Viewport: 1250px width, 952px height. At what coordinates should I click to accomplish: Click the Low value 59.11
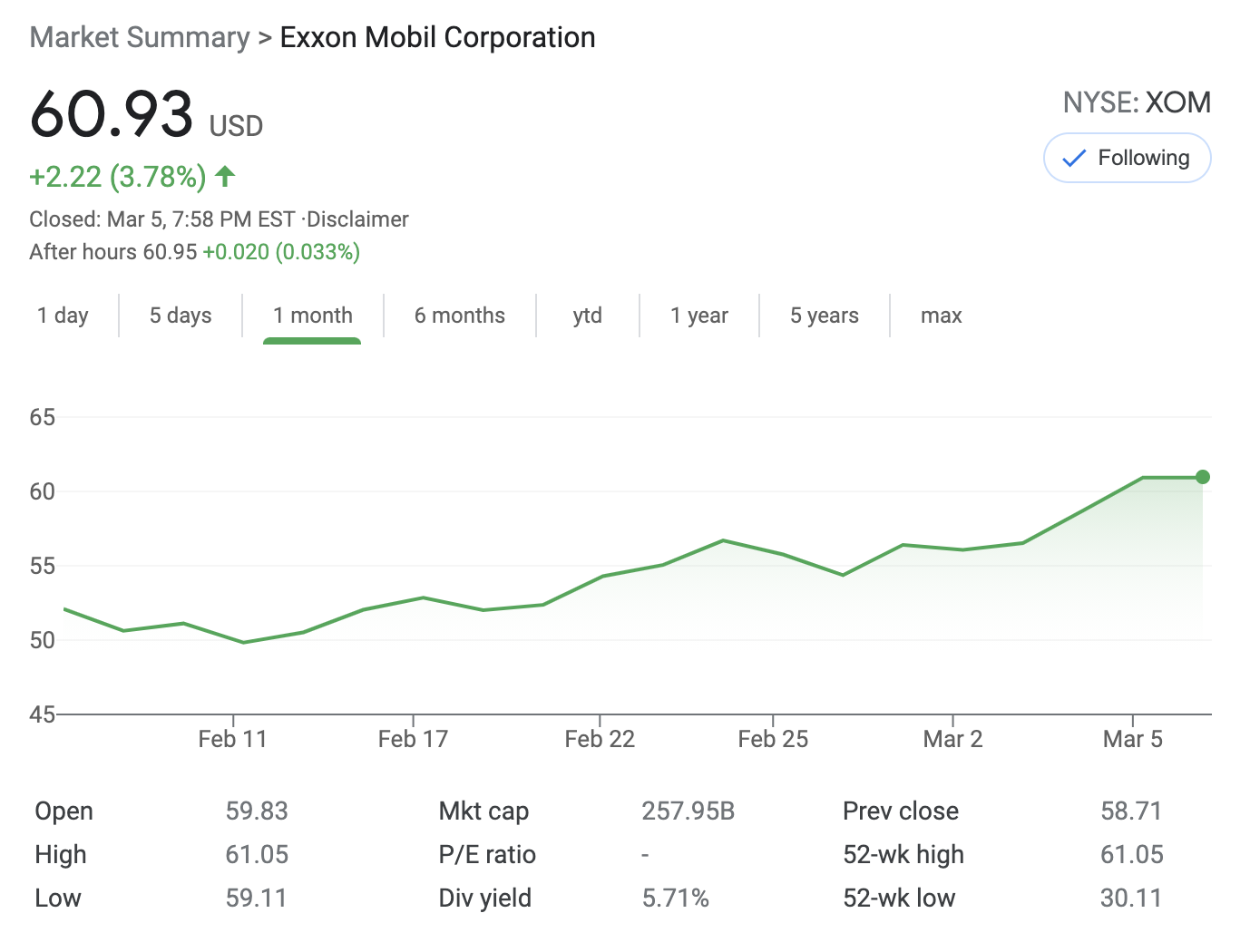pyautogui.click(x=257, y=898)
